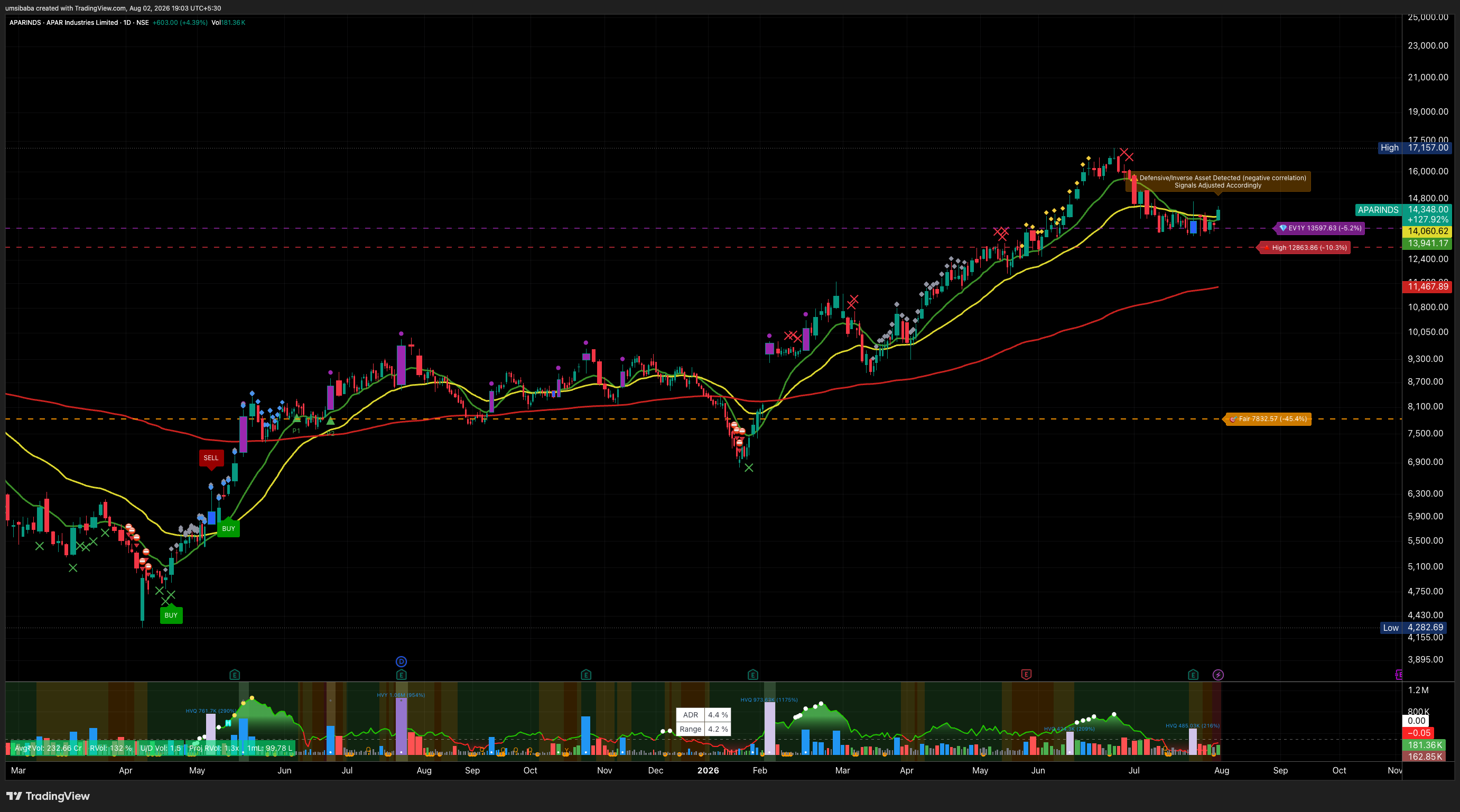Click the Defensive/Inverse Asset Detected notice
1460x812 pixels.
click(1218, 181)
